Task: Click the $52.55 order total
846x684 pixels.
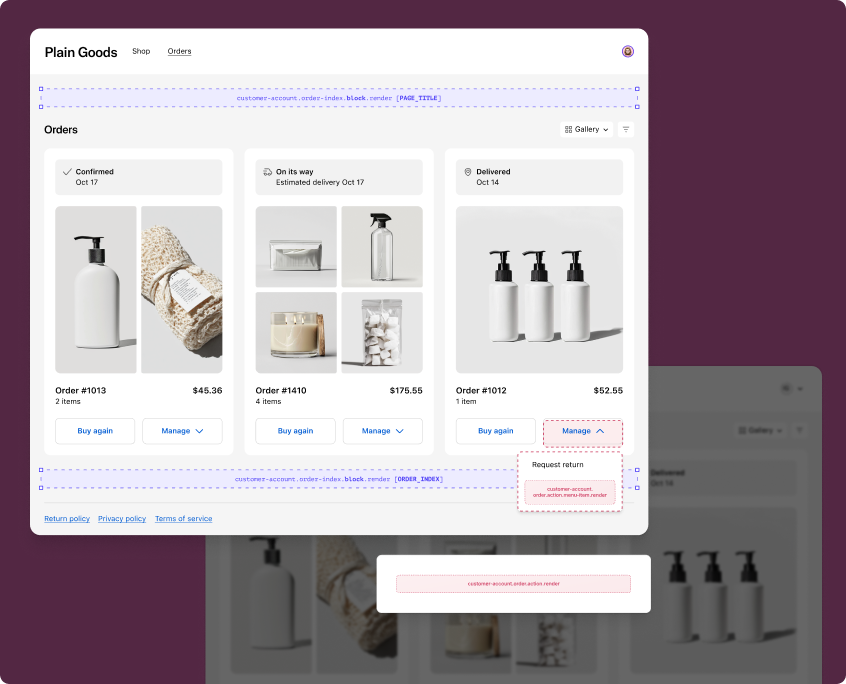Action: (608, 391)
